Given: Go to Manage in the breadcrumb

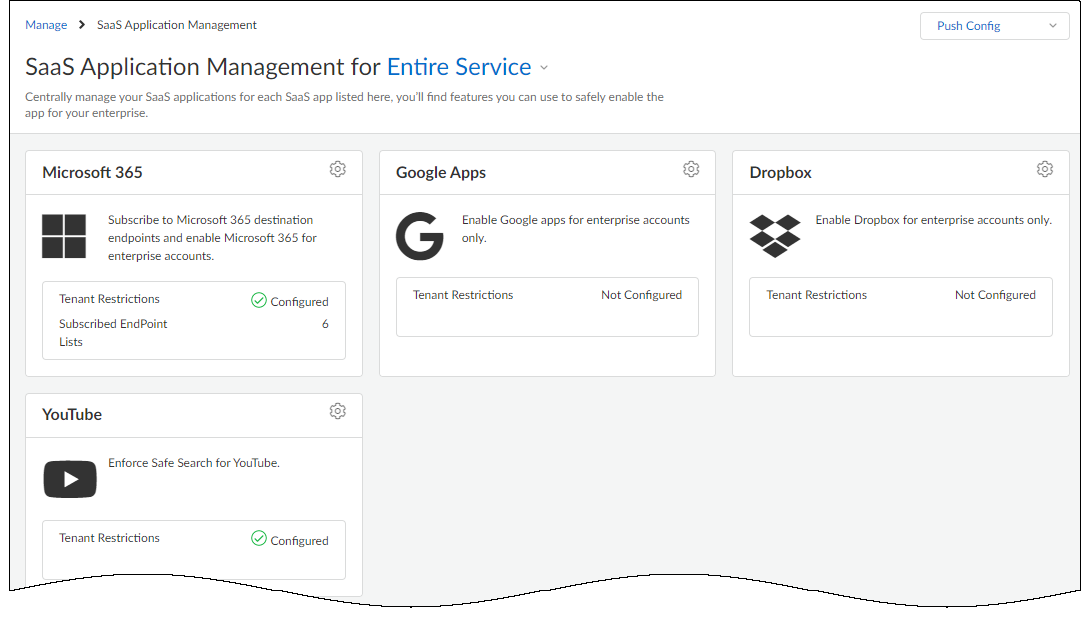Looking at the screenshot, I should coord(46,25).
